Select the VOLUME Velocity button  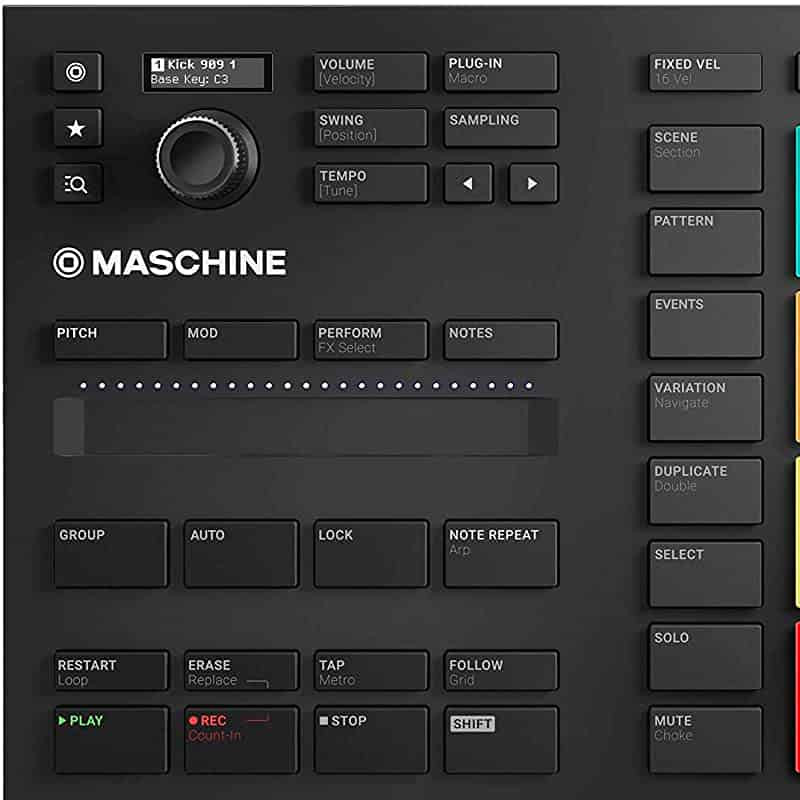pos(371,72)
